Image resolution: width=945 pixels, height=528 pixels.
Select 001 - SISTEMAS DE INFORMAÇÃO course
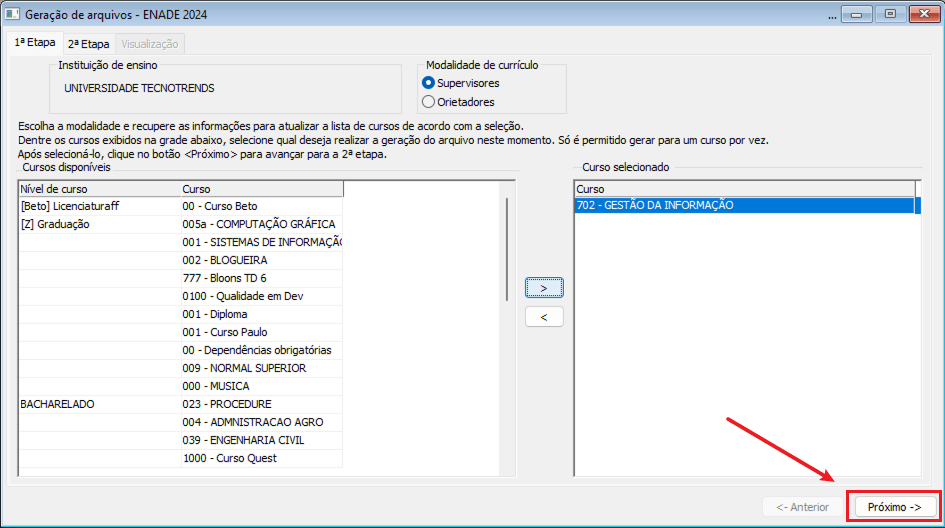(262, 242)
